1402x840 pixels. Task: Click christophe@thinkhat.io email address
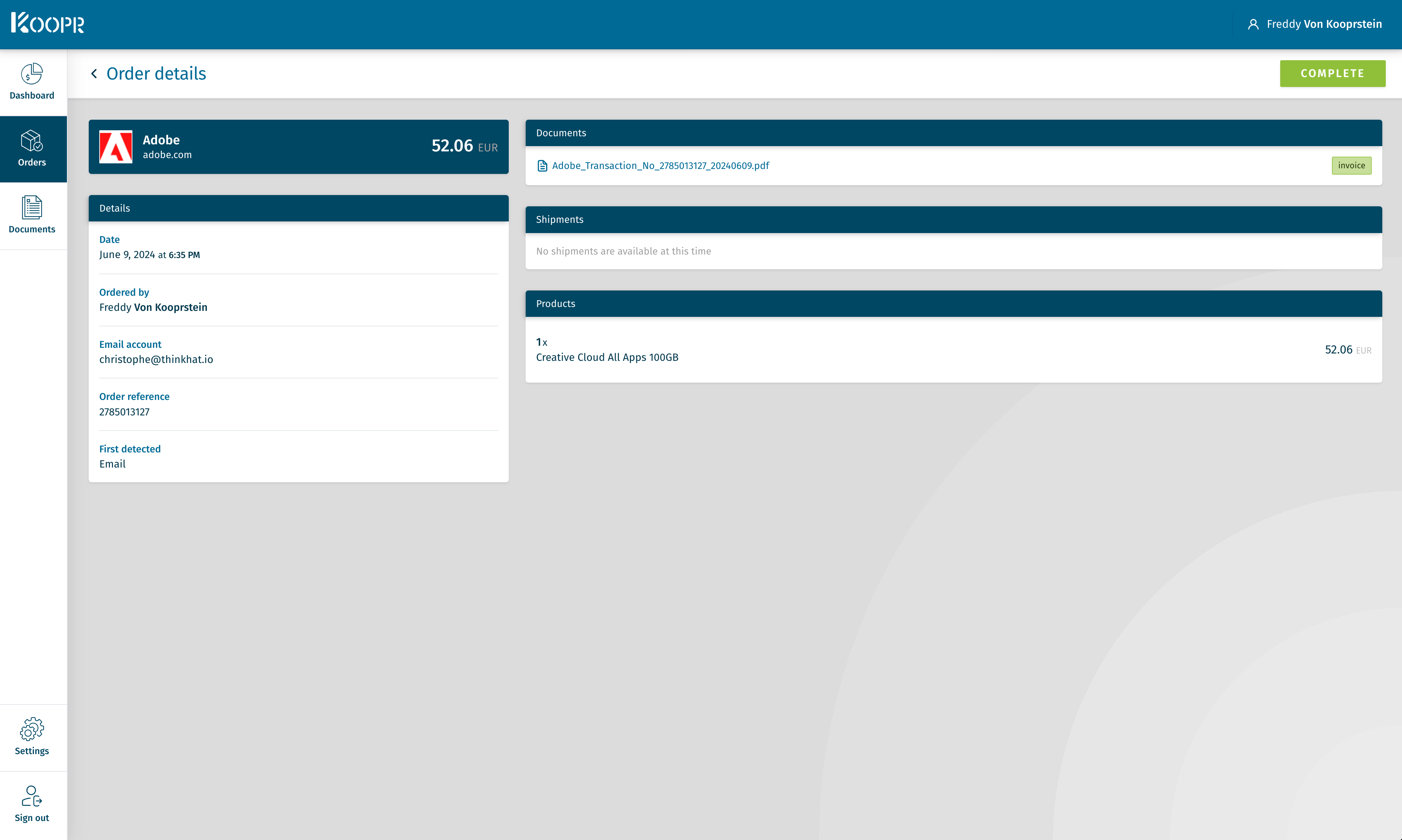click(156, 359)
